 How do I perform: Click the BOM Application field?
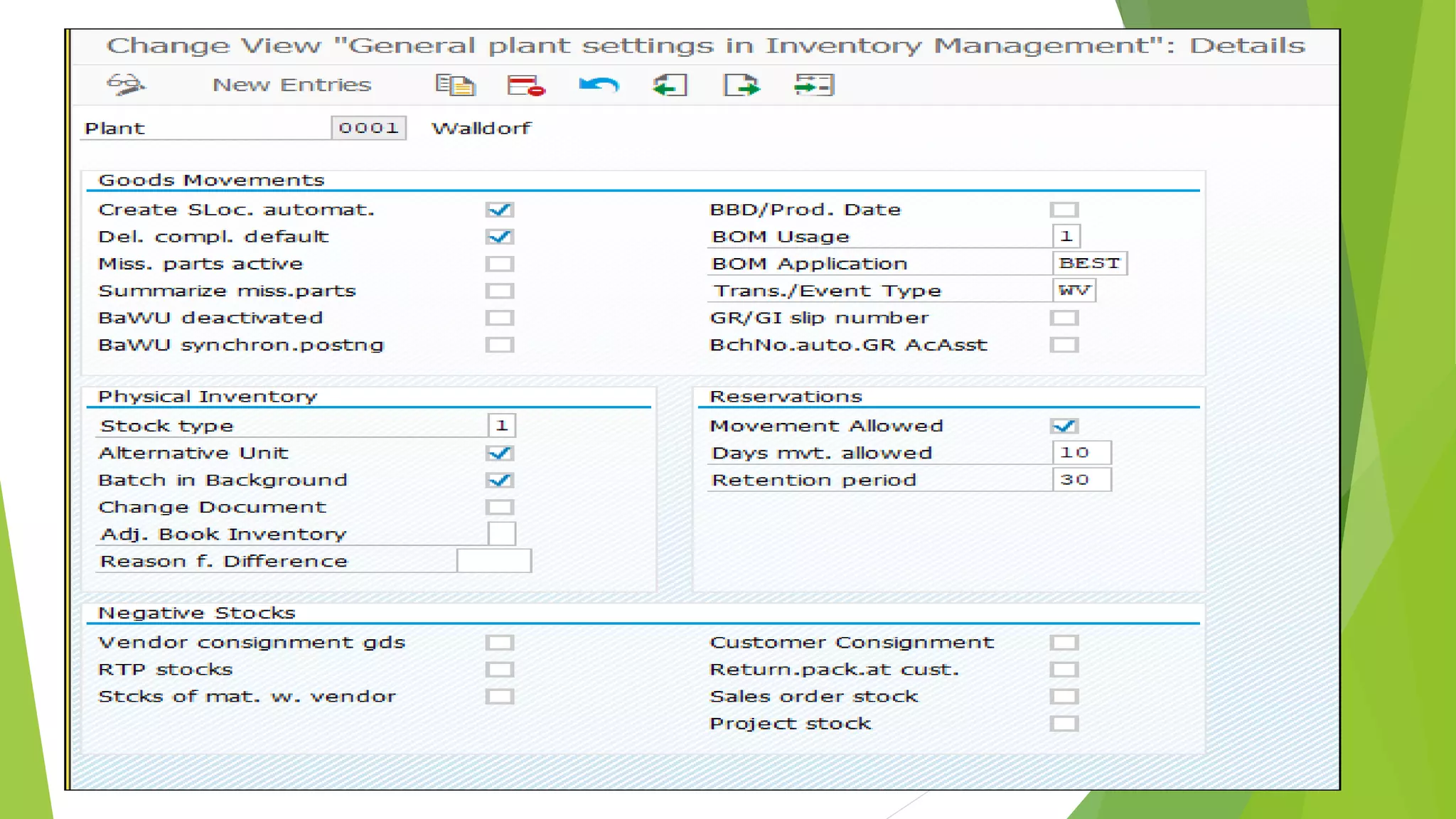[1089, 263]
